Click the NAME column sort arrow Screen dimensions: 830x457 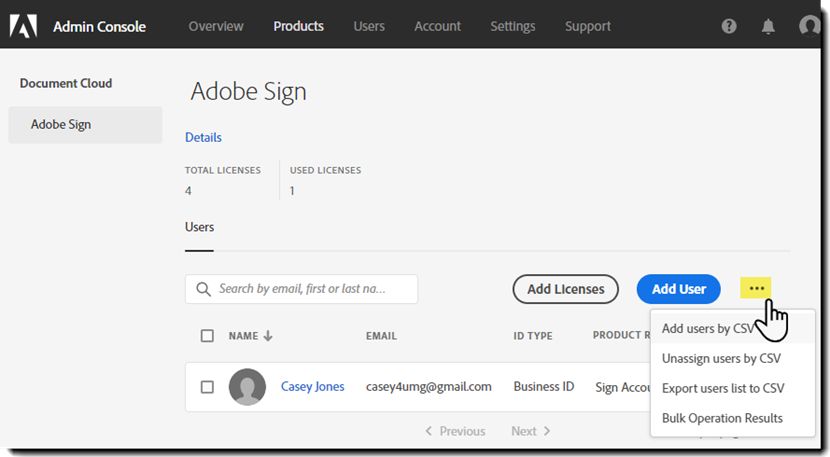click(268, 336)
